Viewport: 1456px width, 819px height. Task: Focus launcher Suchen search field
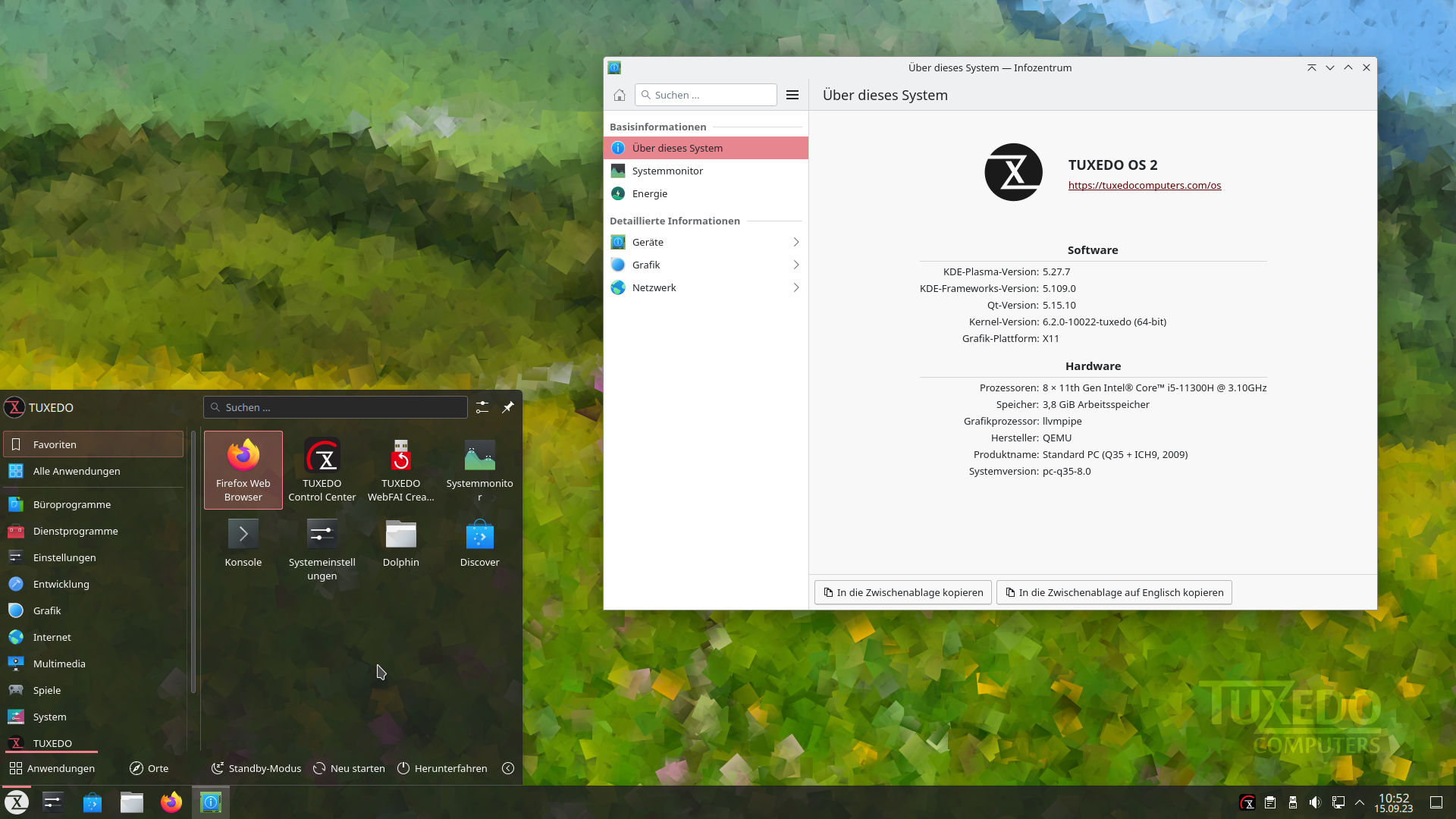[335, 407]
